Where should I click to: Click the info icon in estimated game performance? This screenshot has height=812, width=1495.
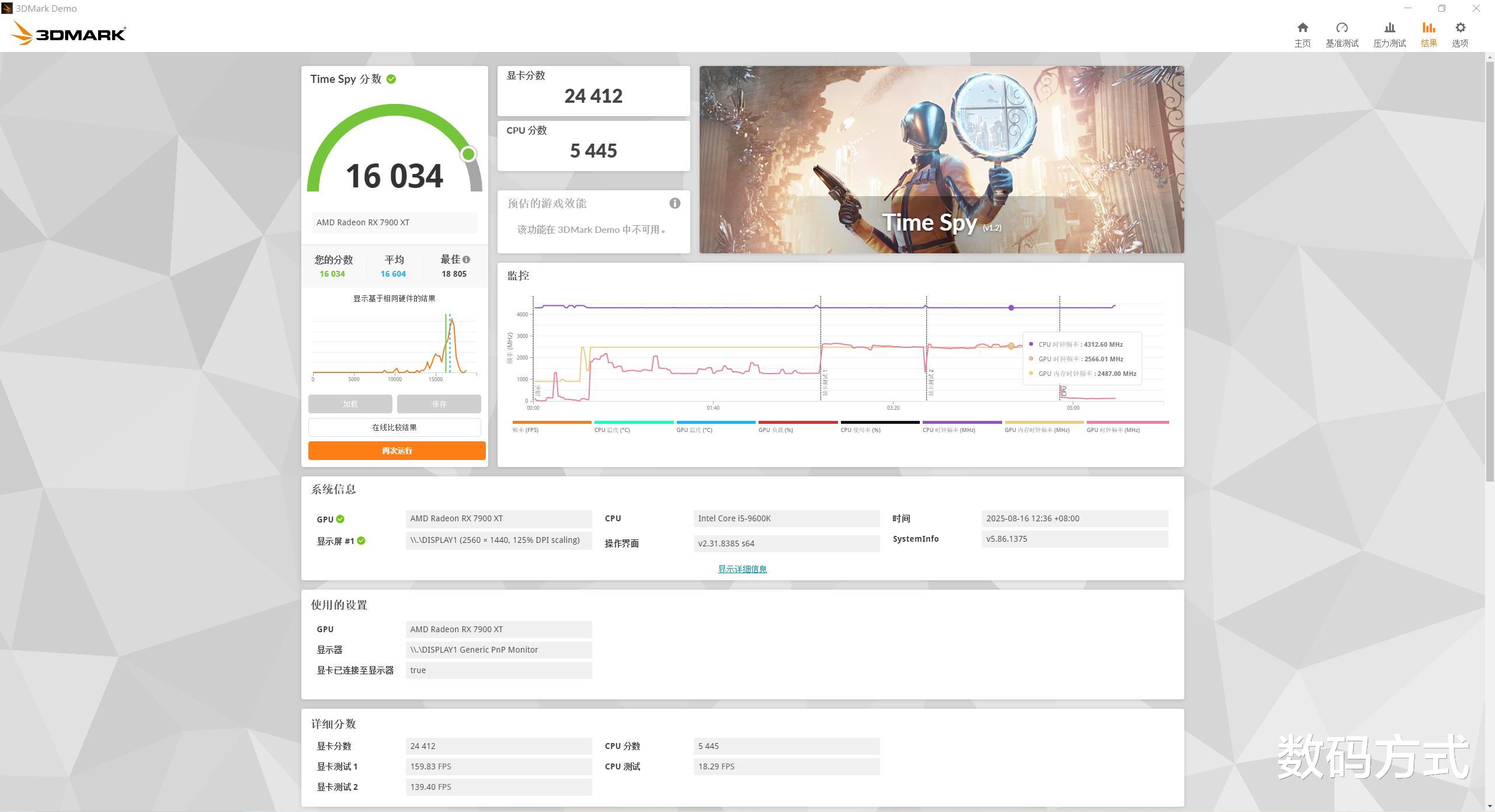pos(675,203)
